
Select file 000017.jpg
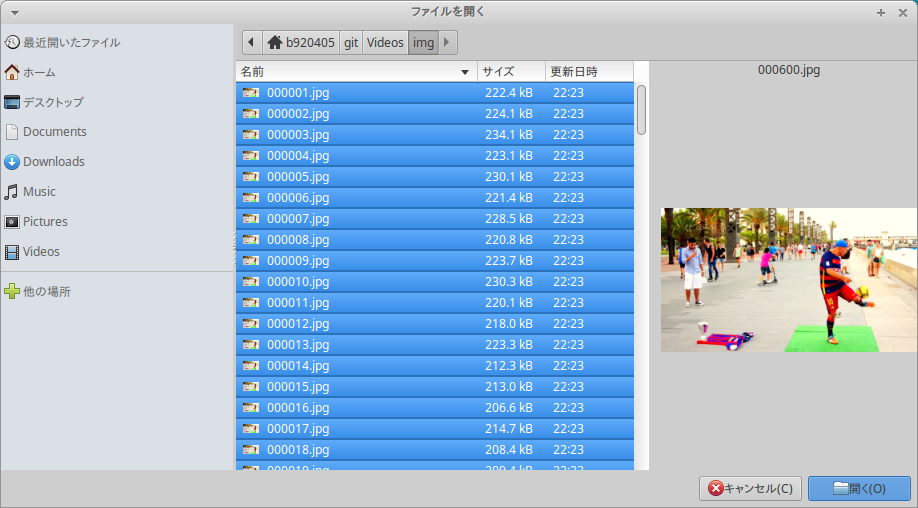(435, 428)
